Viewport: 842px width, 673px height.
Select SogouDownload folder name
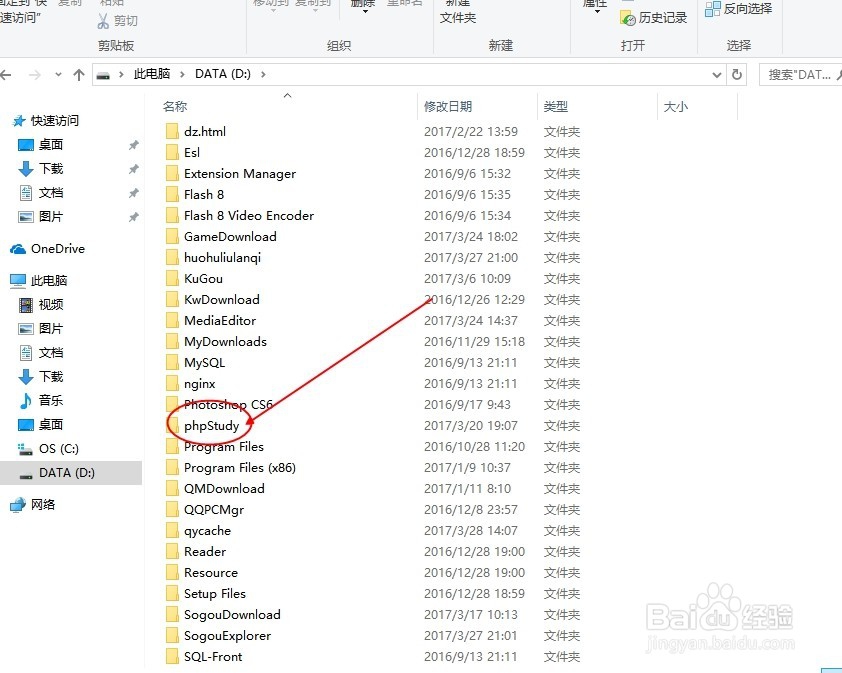click(x=233, y=614)
